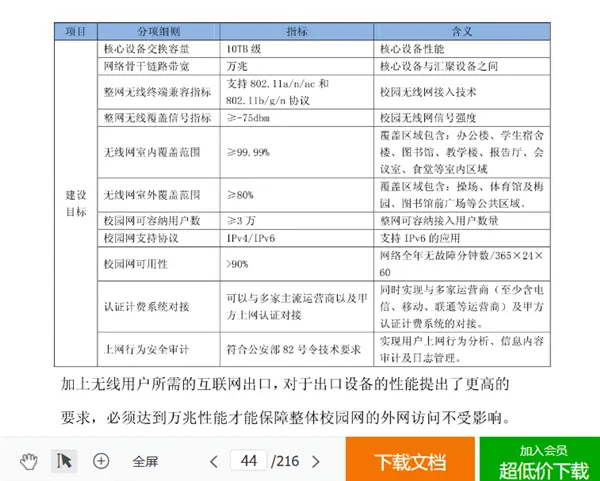This screenshot has width=600, height=481.
Task: Open fullscreen via 全屏
Action: pos(145,461)
